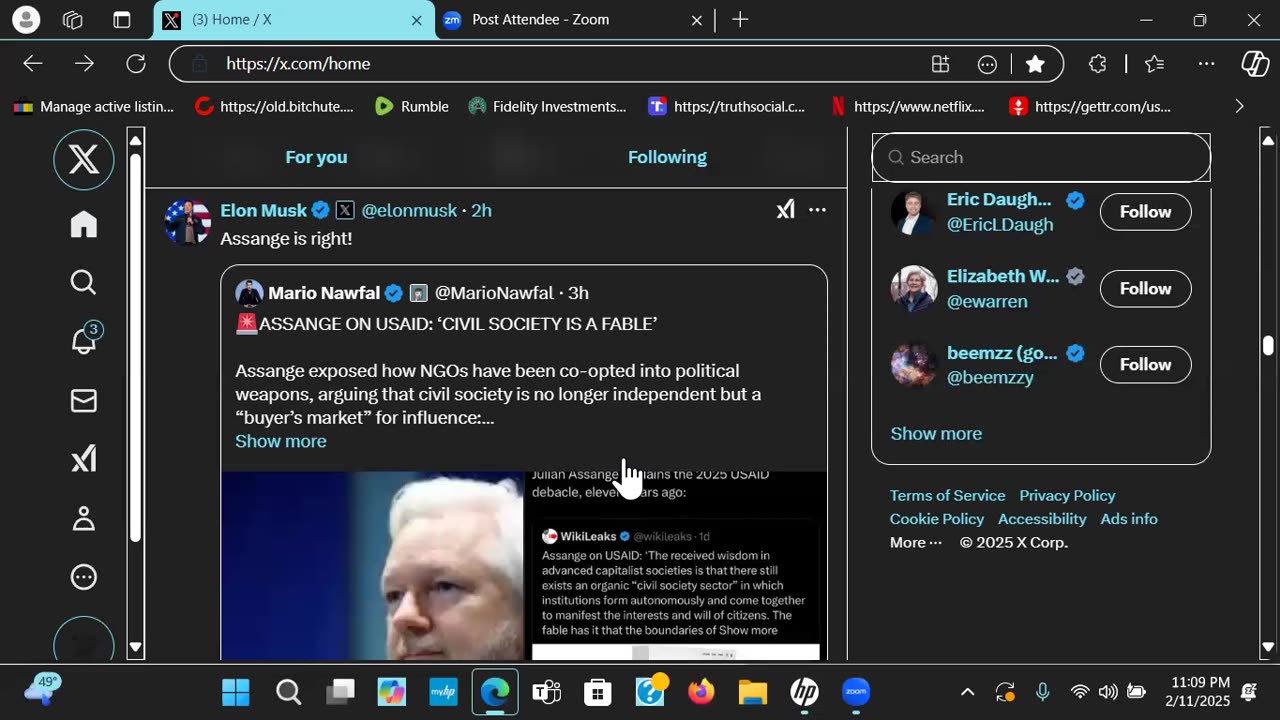1280x720 pixels.
Task: Open Edge Settings and more menu
Action: (1207, 64)
